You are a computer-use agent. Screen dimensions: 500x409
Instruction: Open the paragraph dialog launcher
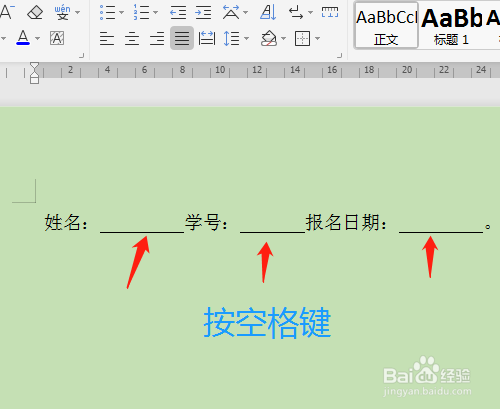pyautogui.click(x=340, y=56)
